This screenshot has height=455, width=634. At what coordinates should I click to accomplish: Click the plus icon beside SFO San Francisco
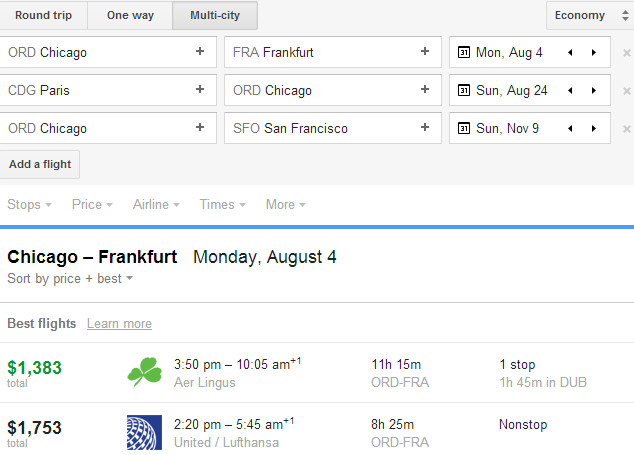point(425,128)
